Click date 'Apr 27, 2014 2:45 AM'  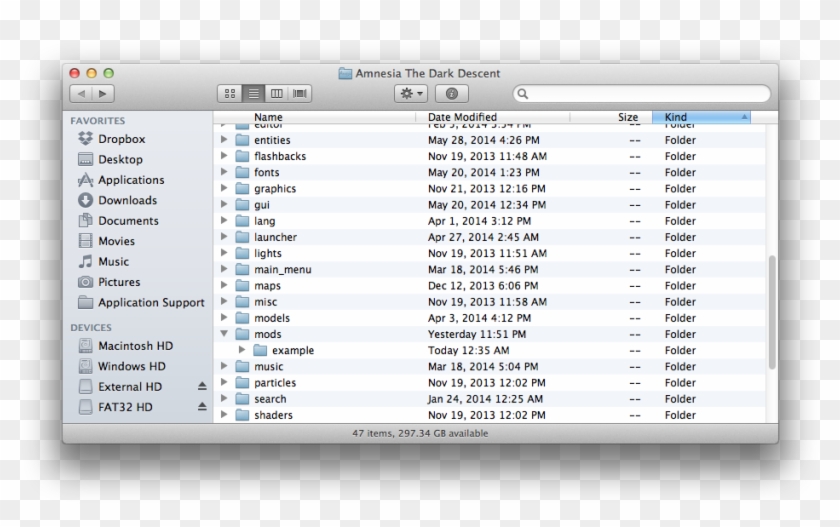pos(483,237)
